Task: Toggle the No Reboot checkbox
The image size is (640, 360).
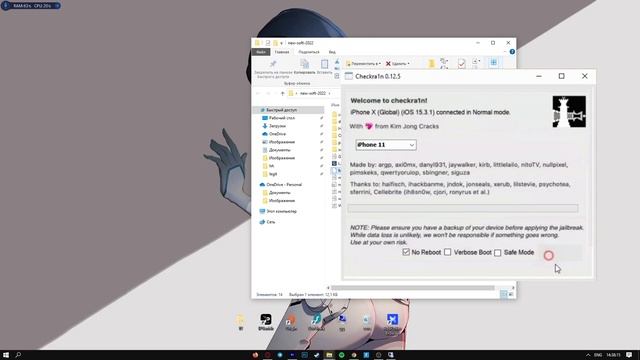Action: pos(406,252)
